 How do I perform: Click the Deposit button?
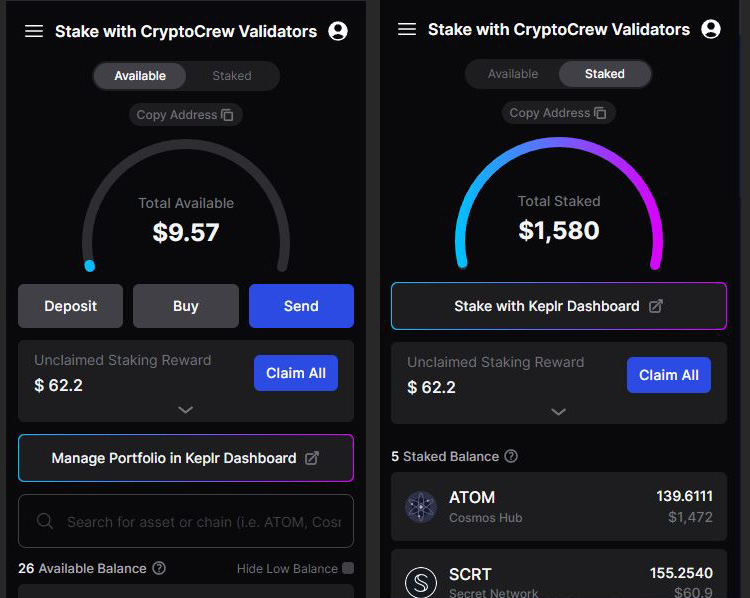click(70, 306)
